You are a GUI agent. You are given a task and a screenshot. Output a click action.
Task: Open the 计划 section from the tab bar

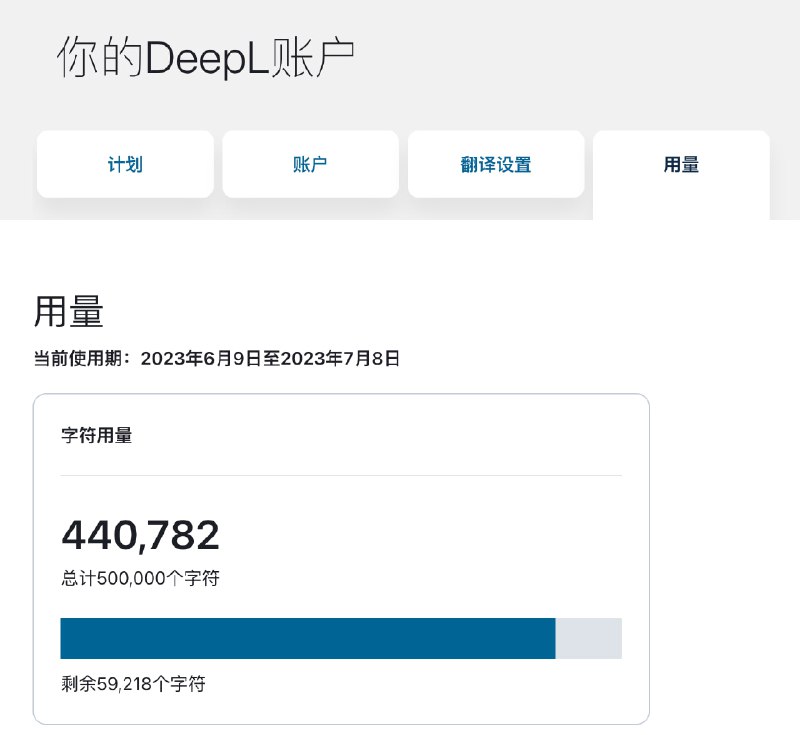(124, 164)
